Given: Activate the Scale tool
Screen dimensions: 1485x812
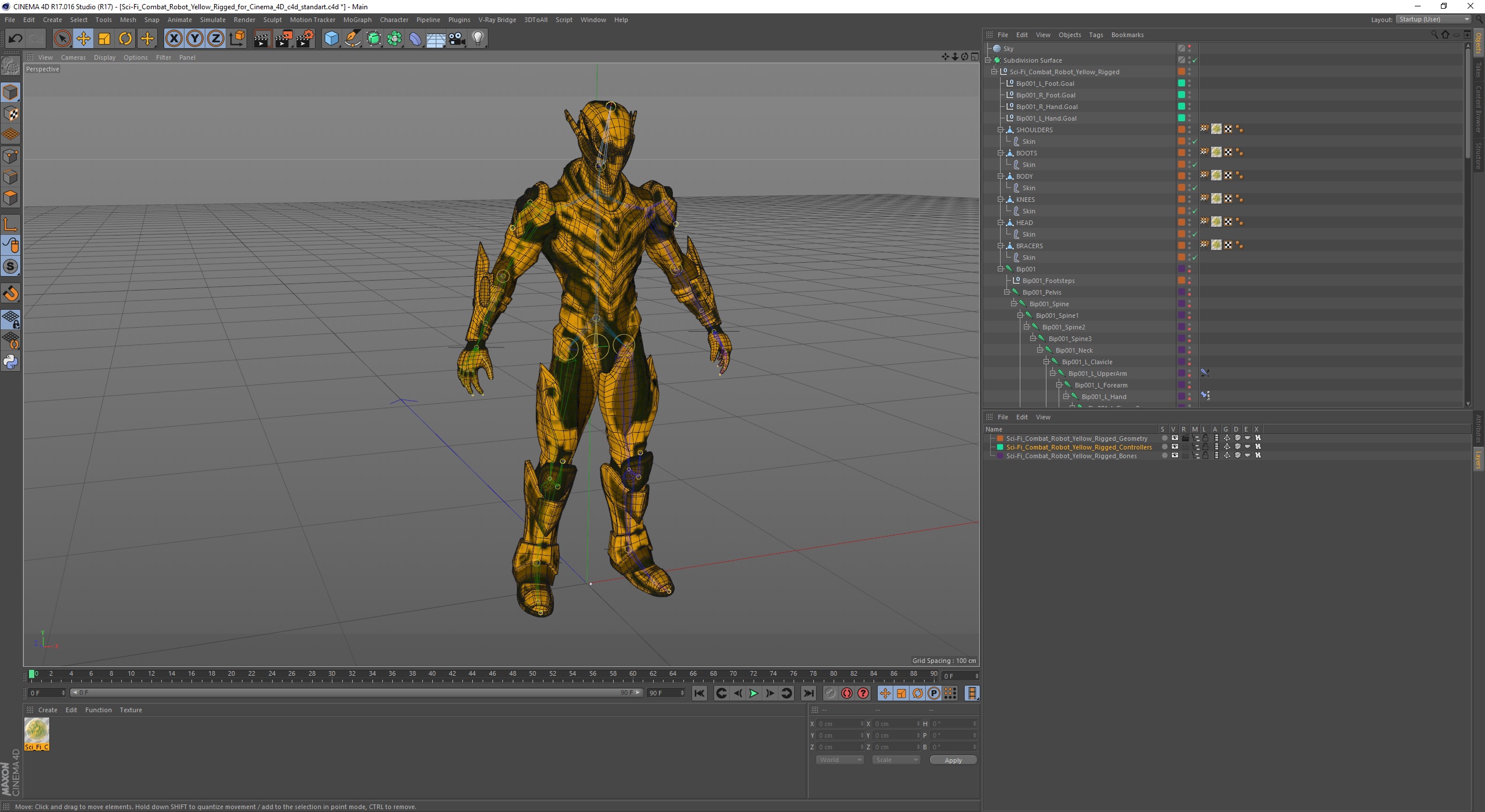Looking at the screenshot, I should (x=104, y=39).
